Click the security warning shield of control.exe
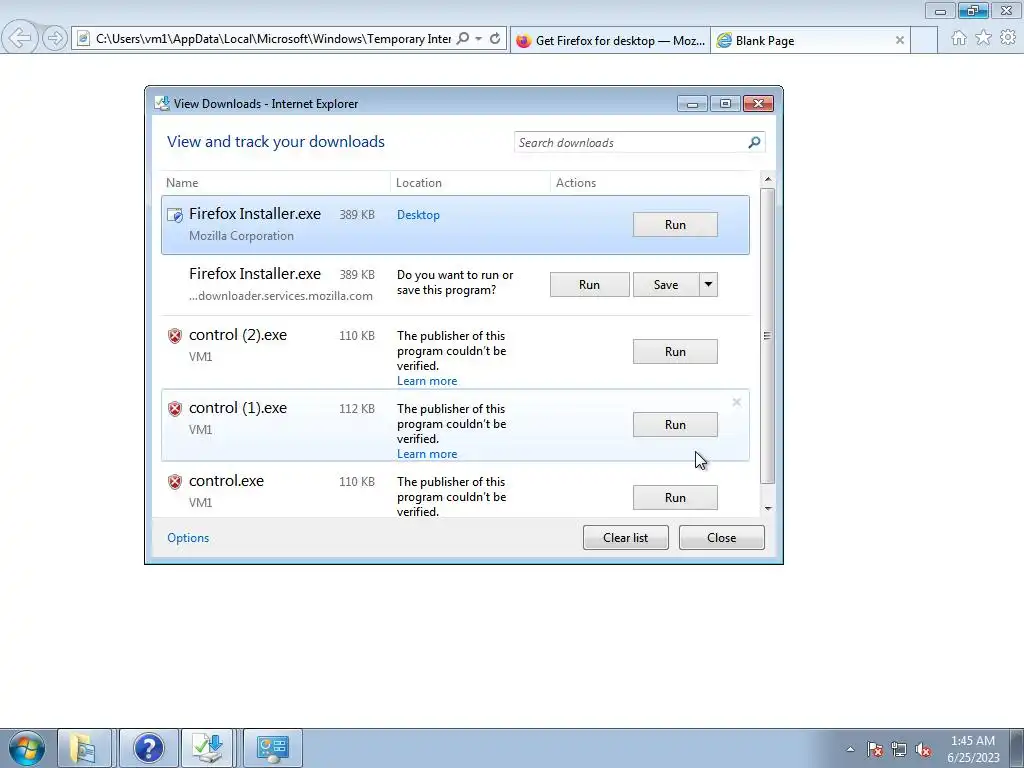 (x=174, y=482)
